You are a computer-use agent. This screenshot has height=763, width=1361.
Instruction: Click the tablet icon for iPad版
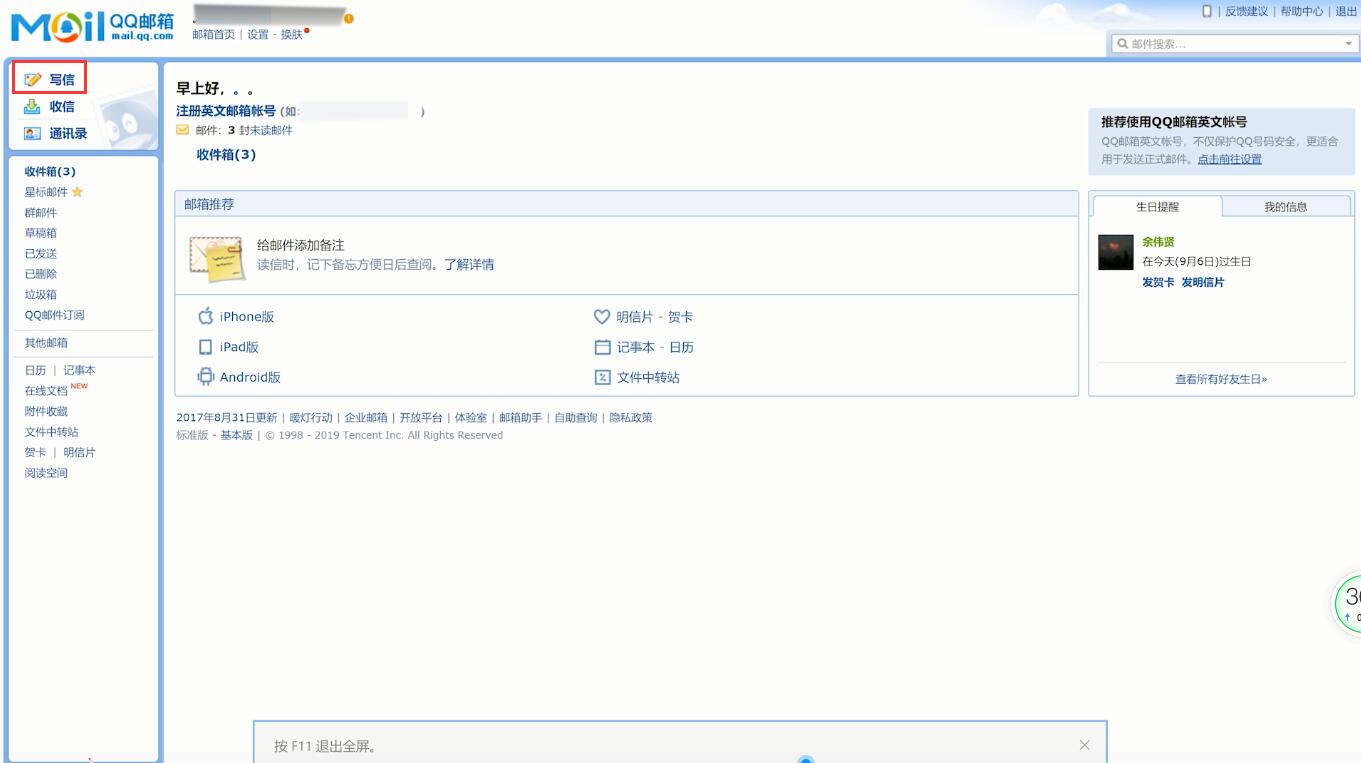(205, 347)
